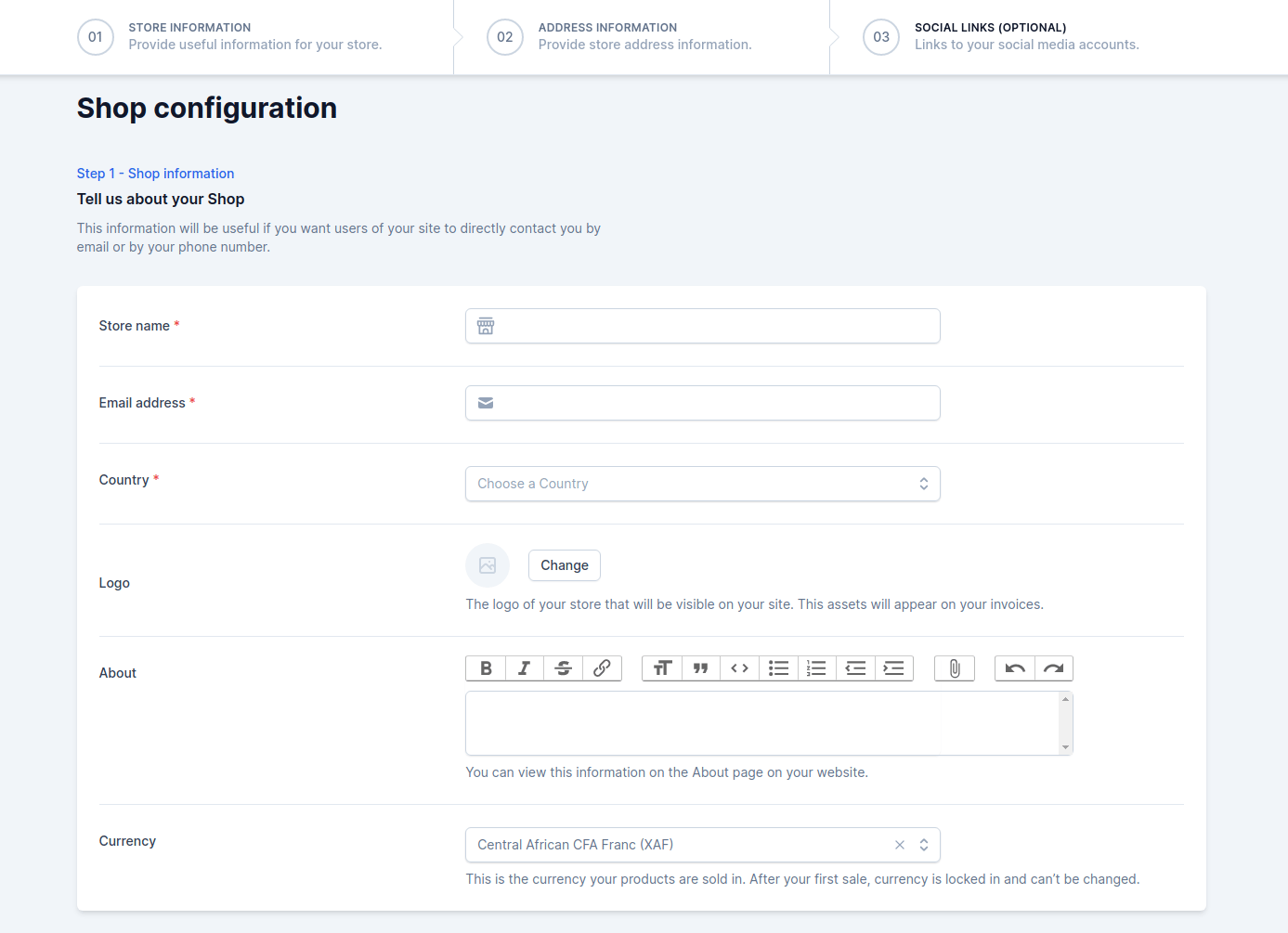The width and height of the screenshot is (1288, 933).
Task: Toggle bold formatting in About editor
Action: (486, 668)
